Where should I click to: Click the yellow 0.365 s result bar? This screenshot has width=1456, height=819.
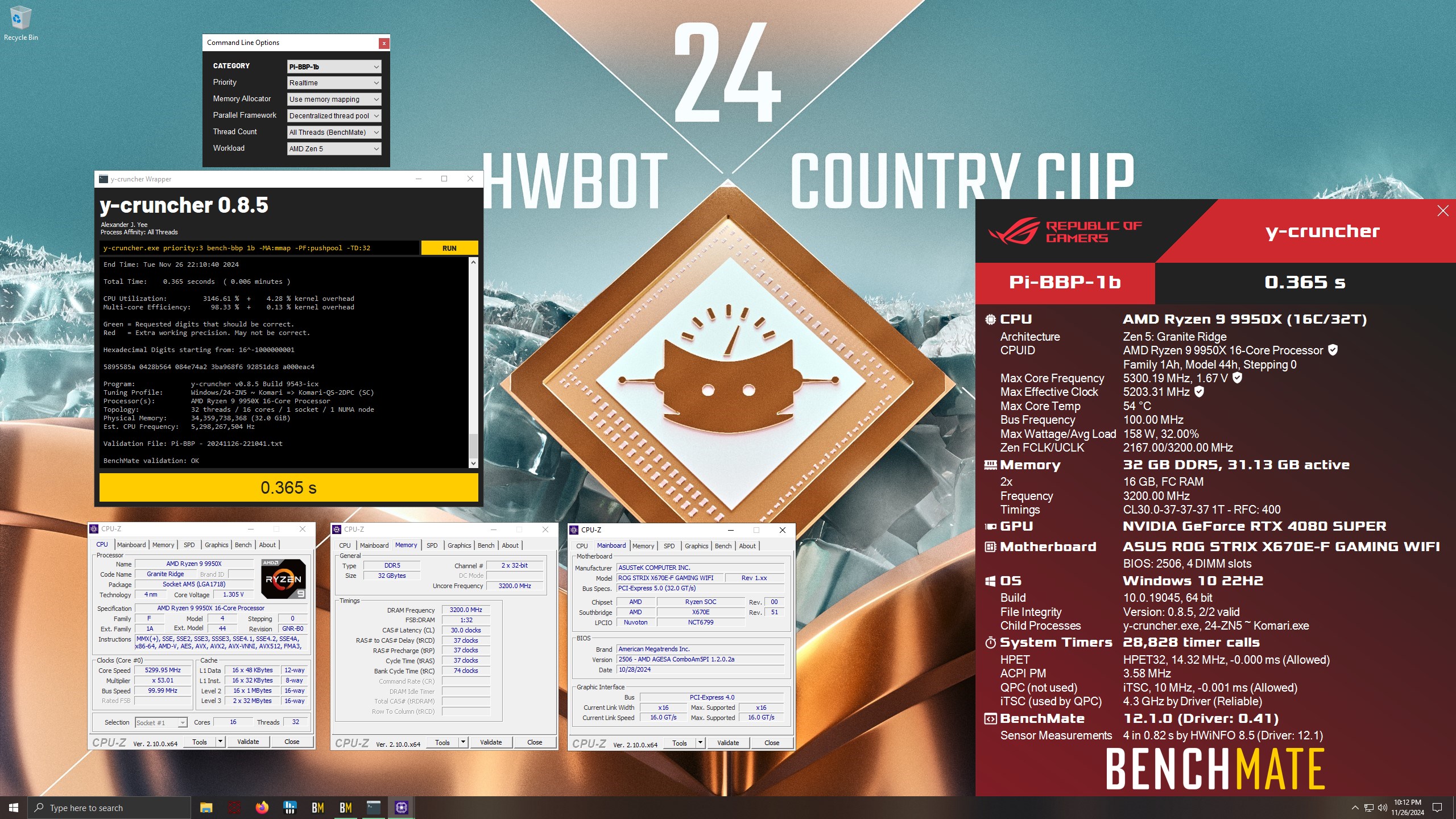point(289,487)
